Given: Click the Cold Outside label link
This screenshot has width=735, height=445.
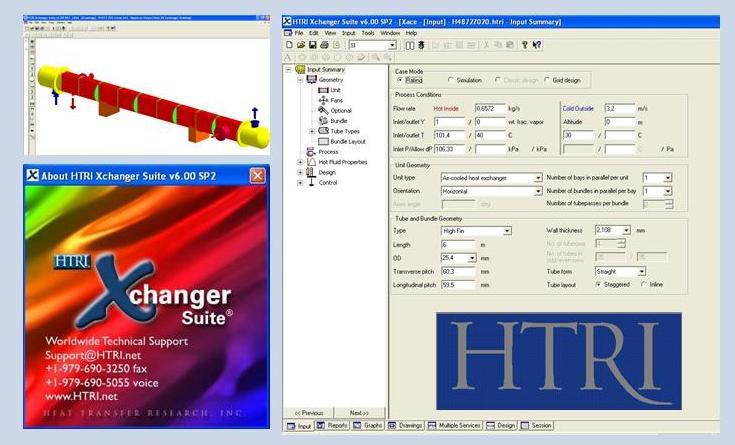Looking at the screenshot, I should coord(578,109).
